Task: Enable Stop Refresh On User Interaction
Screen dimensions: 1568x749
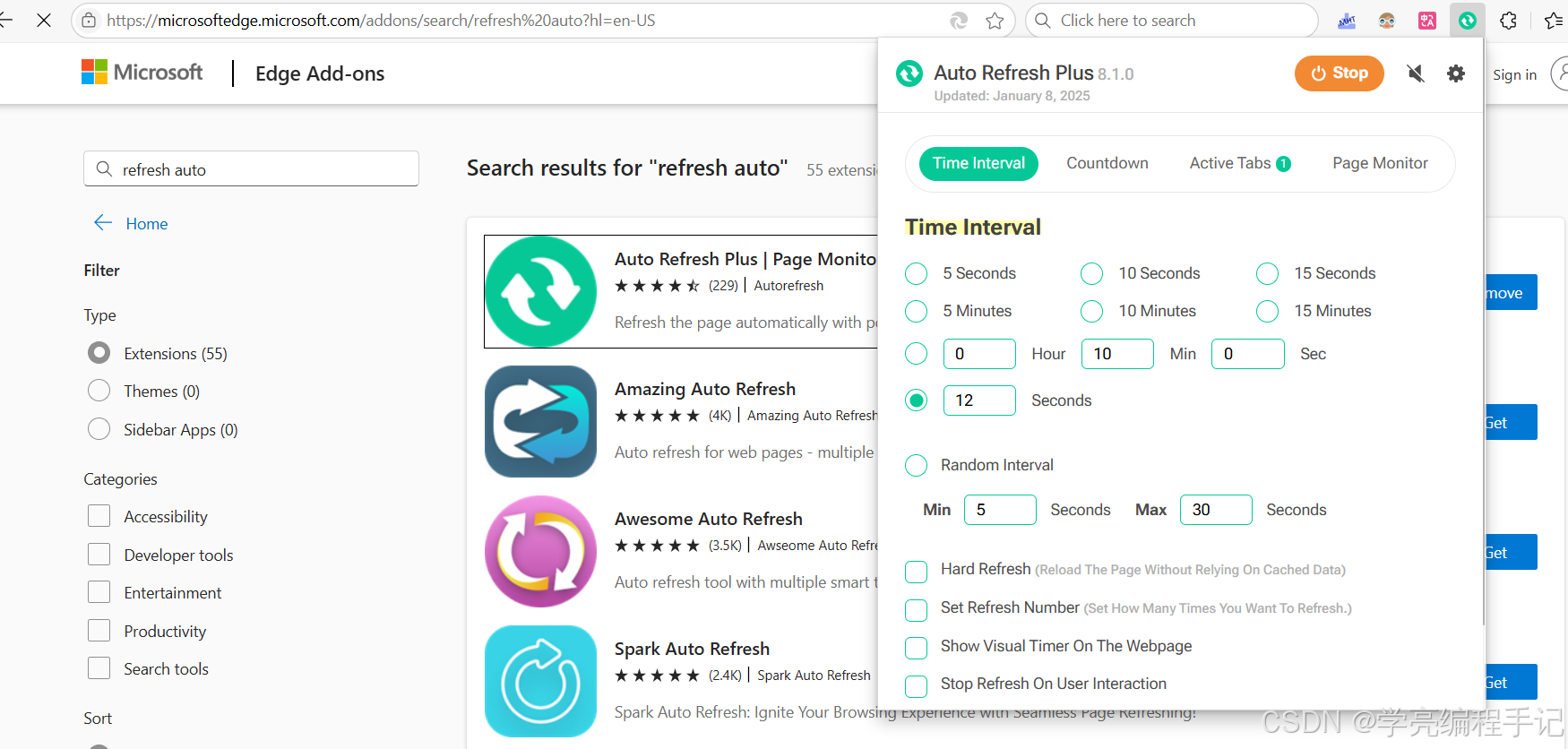Action: pos(916,686)
